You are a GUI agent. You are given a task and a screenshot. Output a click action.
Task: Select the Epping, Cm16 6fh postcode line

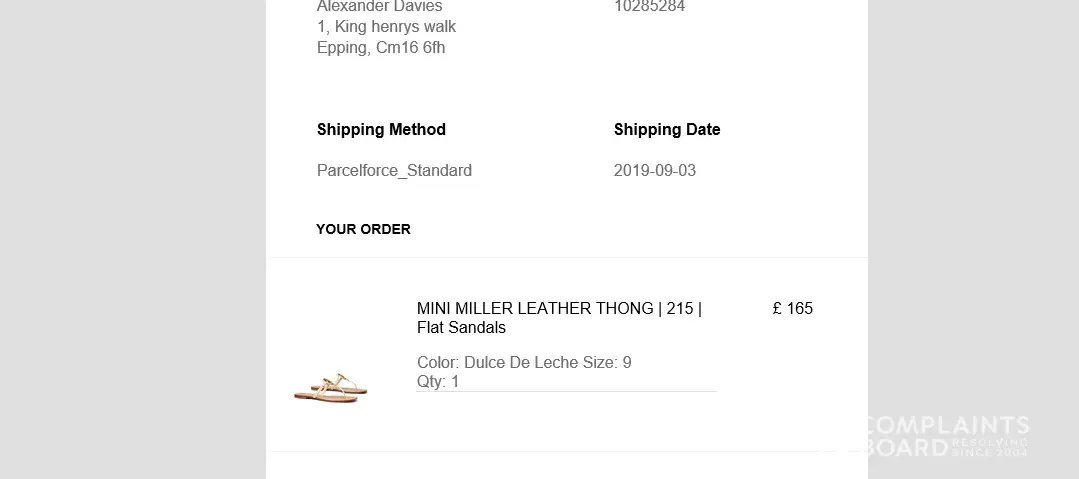[381, 48]
